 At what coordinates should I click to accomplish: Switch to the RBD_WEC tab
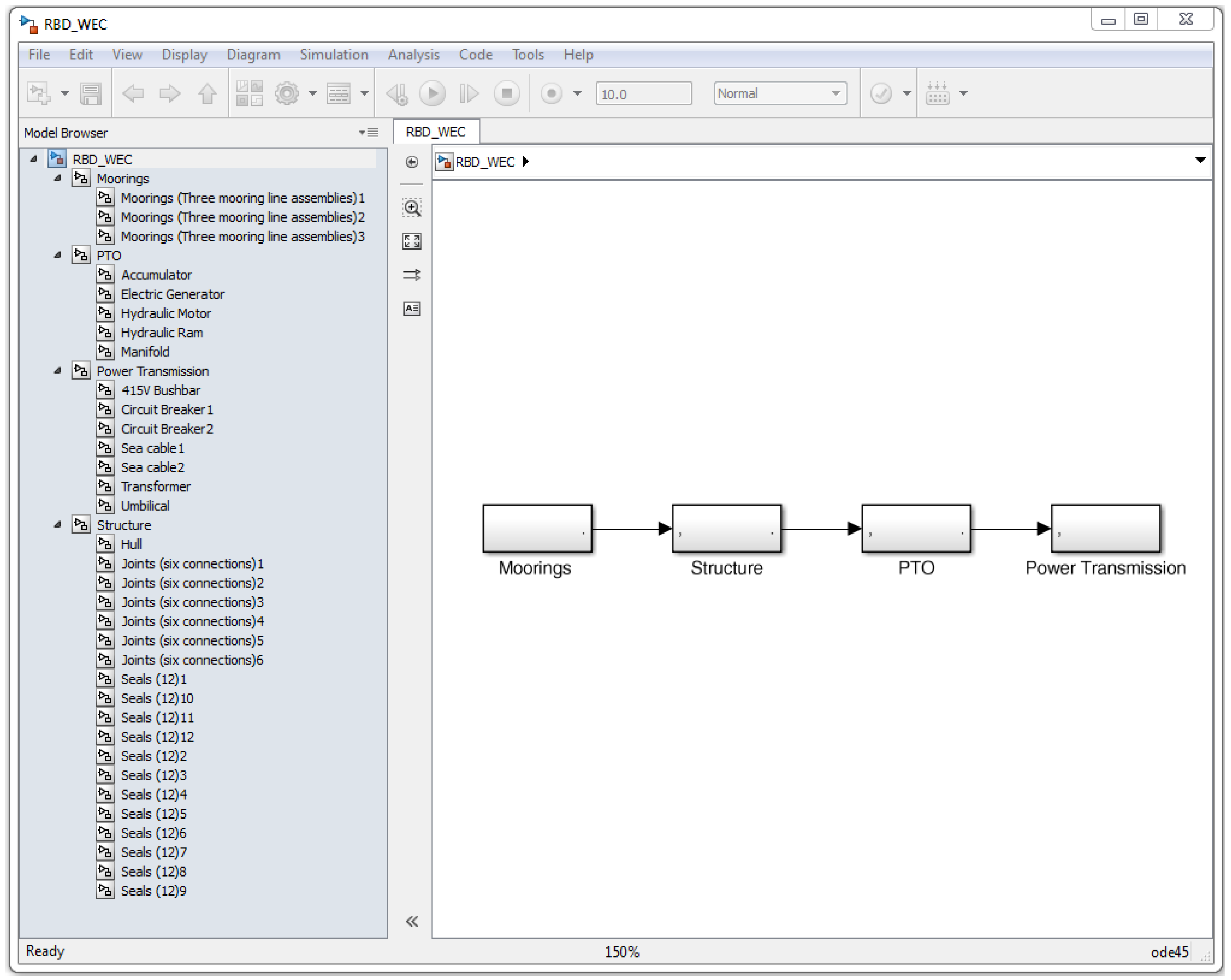[436, 132]
